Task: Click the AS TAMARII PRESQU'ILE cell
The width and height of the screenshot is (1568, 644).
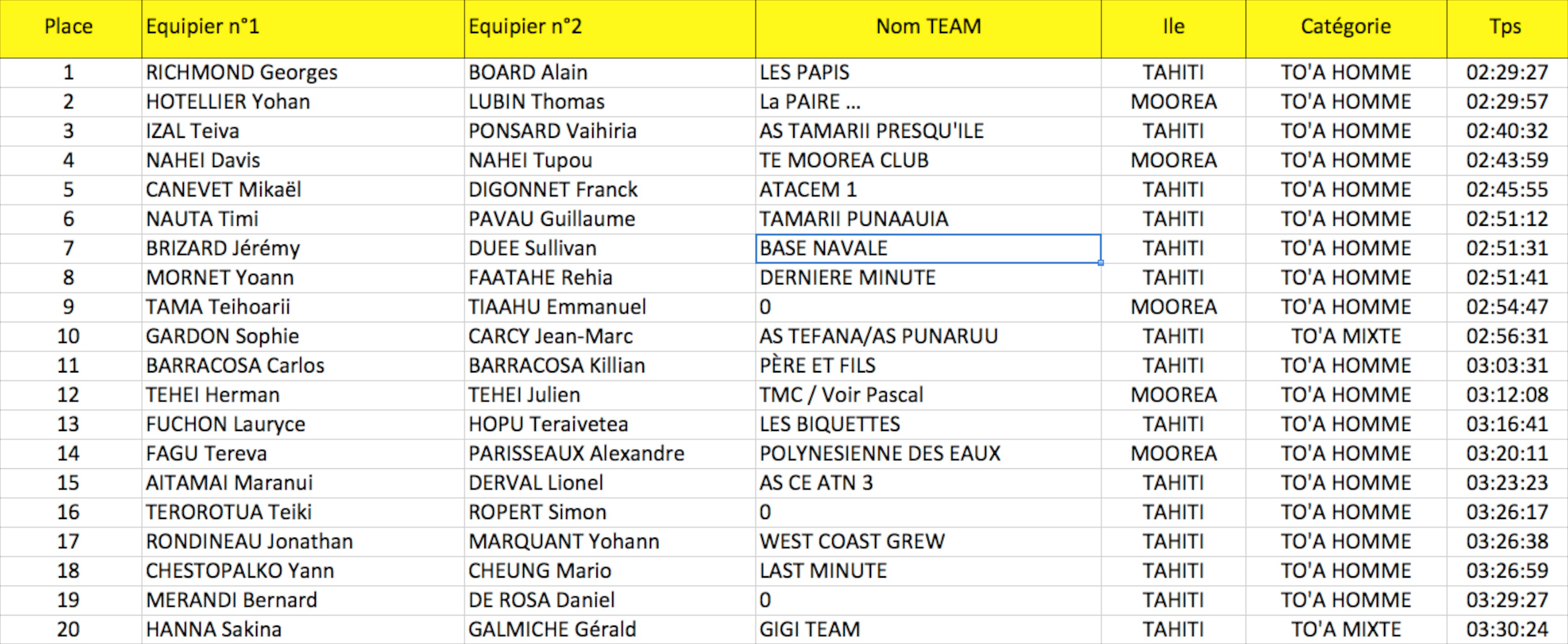Action: click(871, 131)
